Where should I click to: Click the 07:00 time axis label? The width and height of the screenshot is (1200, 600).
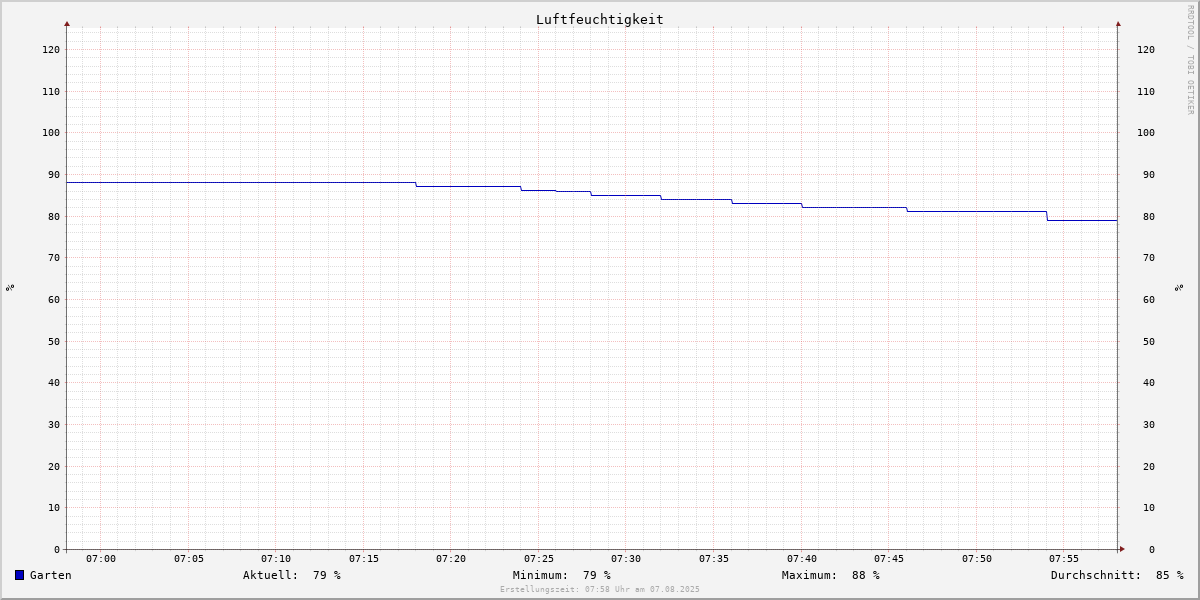click(101, 559)
